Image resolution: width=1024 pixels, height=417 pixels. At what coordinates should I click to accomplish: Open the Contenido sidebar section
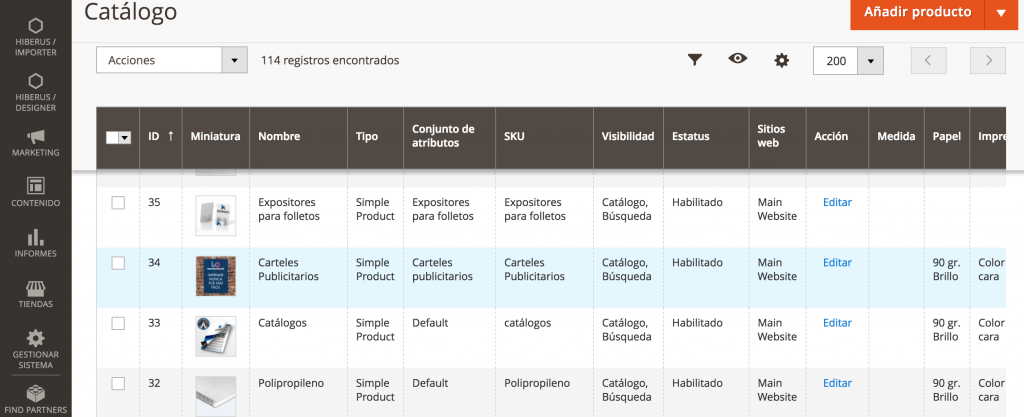[x=36, y=193]
